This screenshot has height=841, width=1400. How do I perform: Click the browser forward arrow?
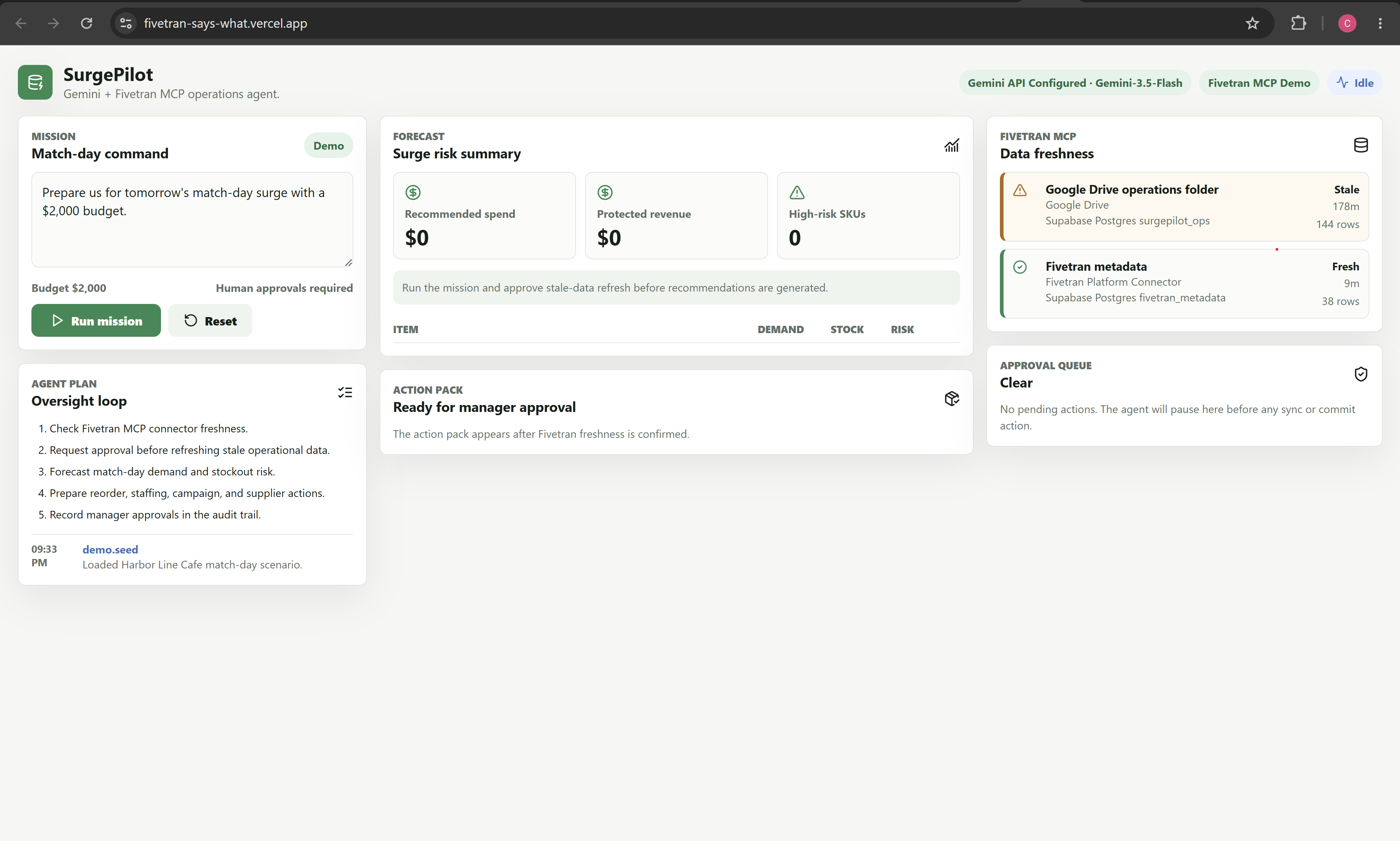point(53,23)
